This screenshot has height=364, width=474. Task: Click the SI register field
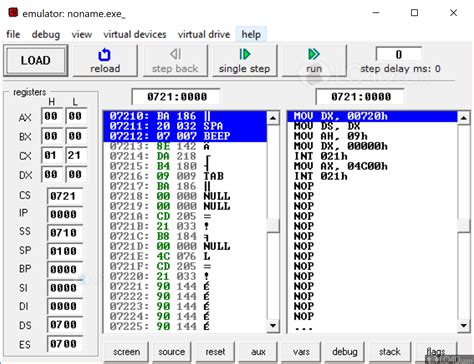(65, 287)
